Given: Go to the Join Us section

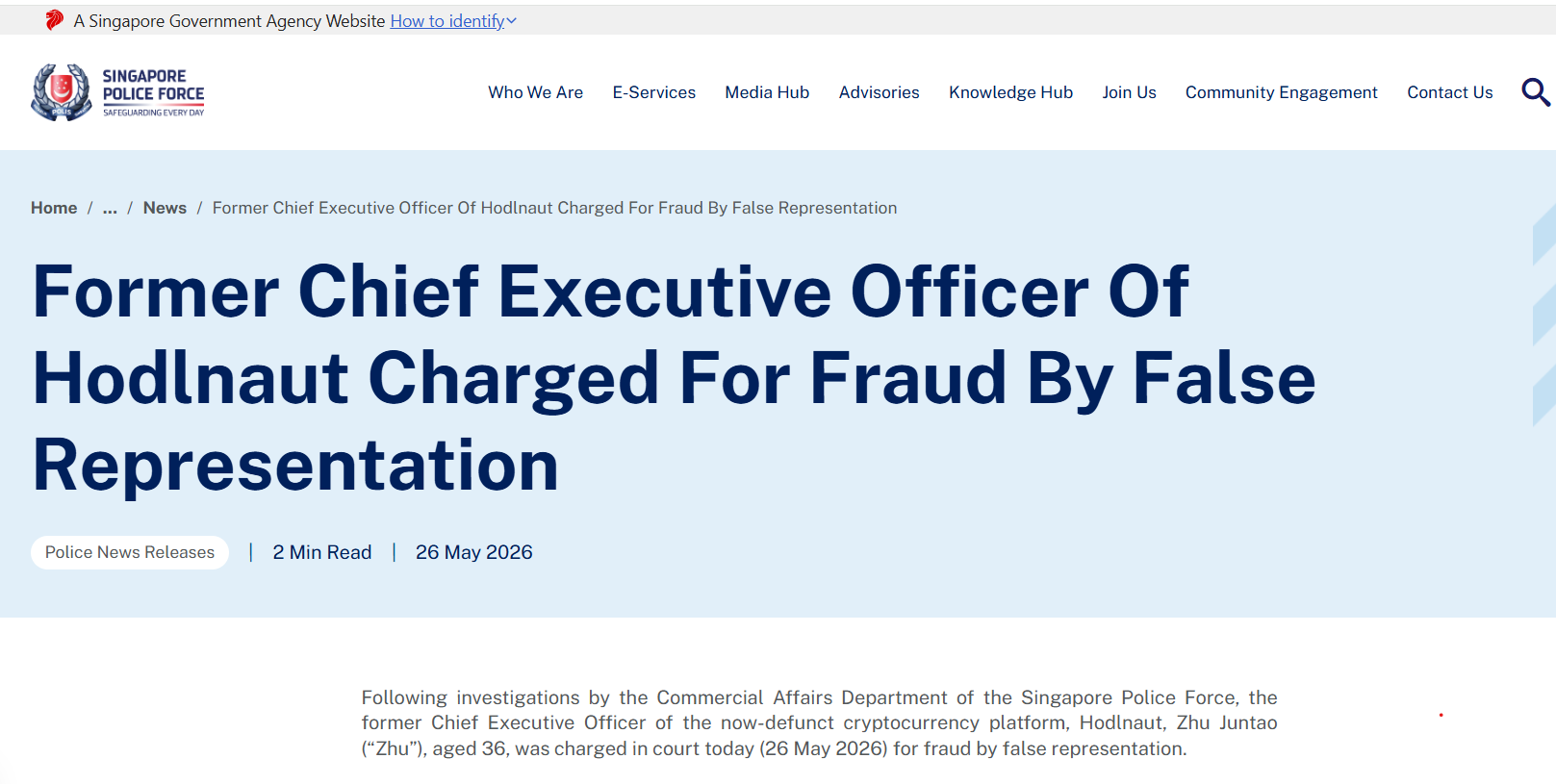Looking at the screenshot, I should [x=1129, y=92].
